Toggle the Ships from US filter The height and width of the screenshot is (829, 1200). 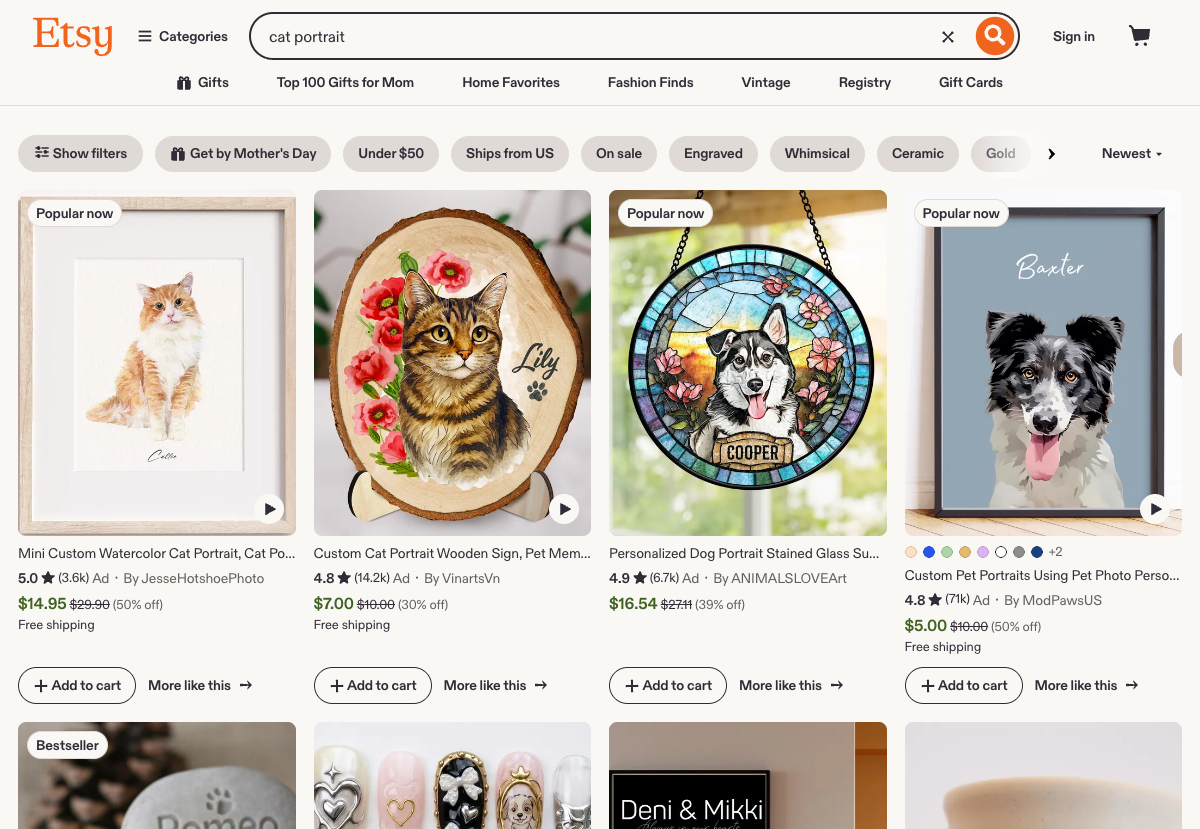[509, 154]
